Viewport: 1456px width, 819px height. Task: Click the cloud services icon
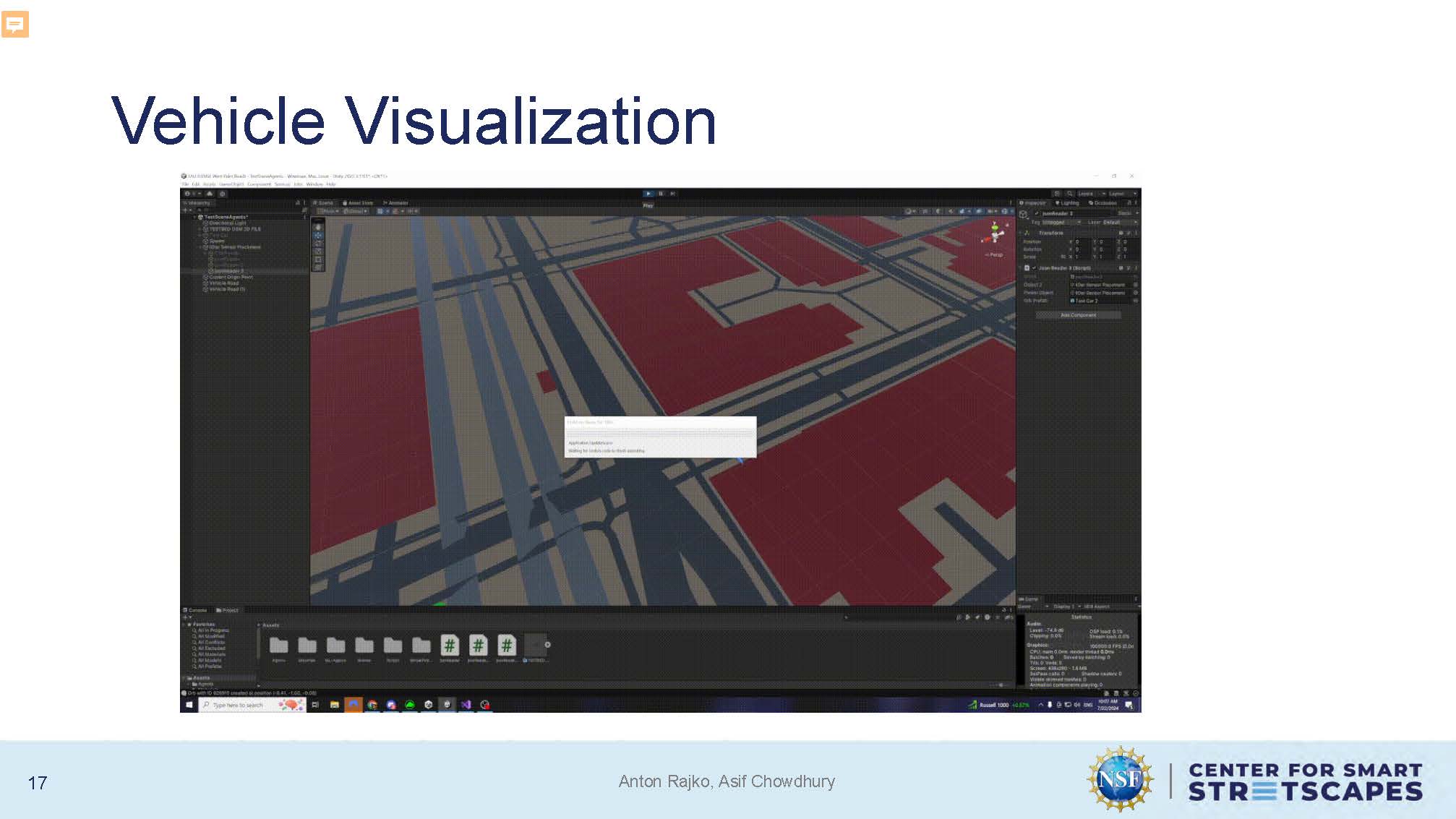point(209,194)
